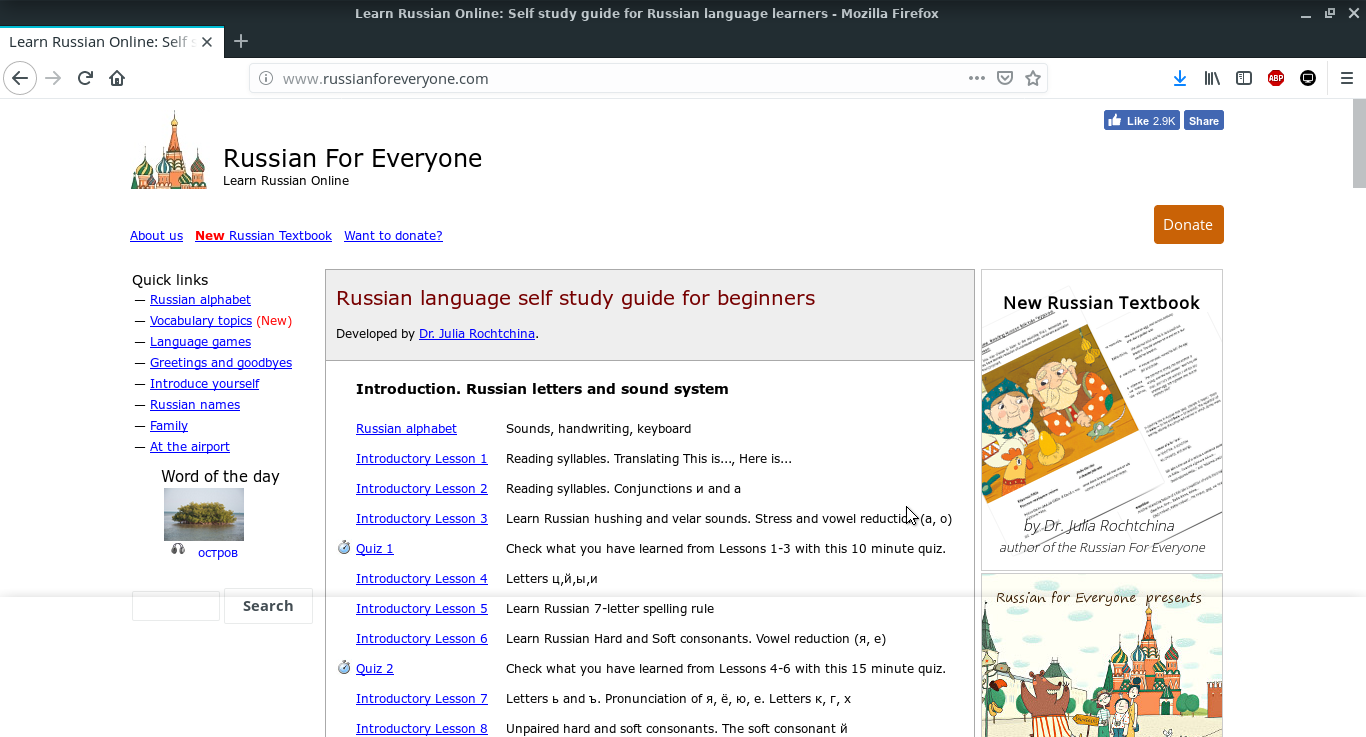Image resolution: width=1366 pixels, height=737 pixels.
Task: Open Introductory Lesson 2
Action: [x=422, y=489]
